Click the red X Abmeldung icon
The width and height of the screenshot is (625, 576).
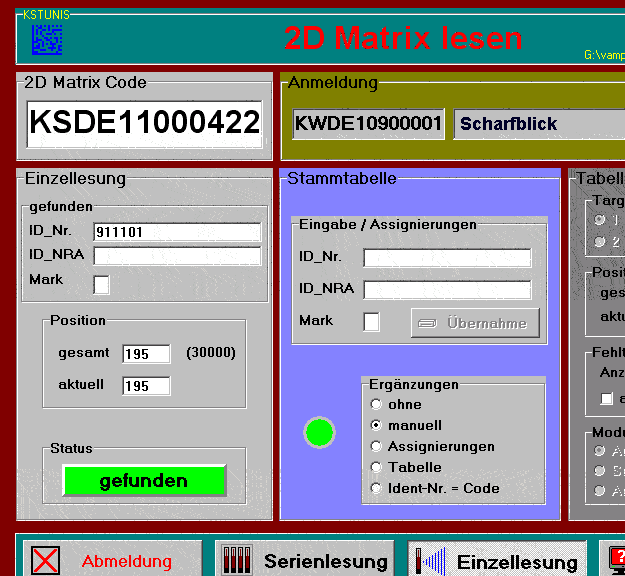pyautogui.click(x=46, y=561)
